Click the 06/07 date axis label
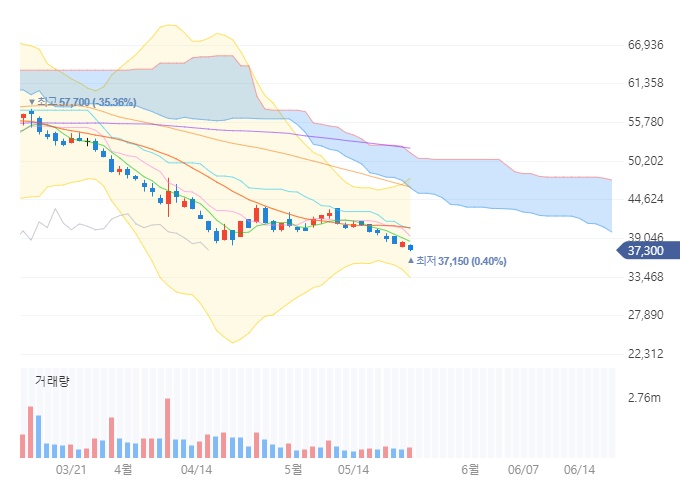Viewport: 680px width, 497px height. pos(523,470)
